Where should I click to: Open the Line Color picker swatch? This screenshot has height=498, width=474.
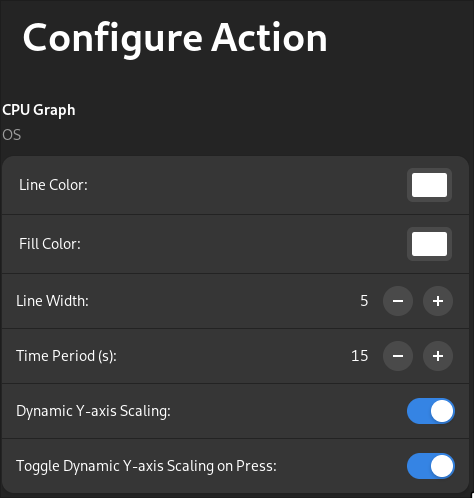click(x=429, y=185)
